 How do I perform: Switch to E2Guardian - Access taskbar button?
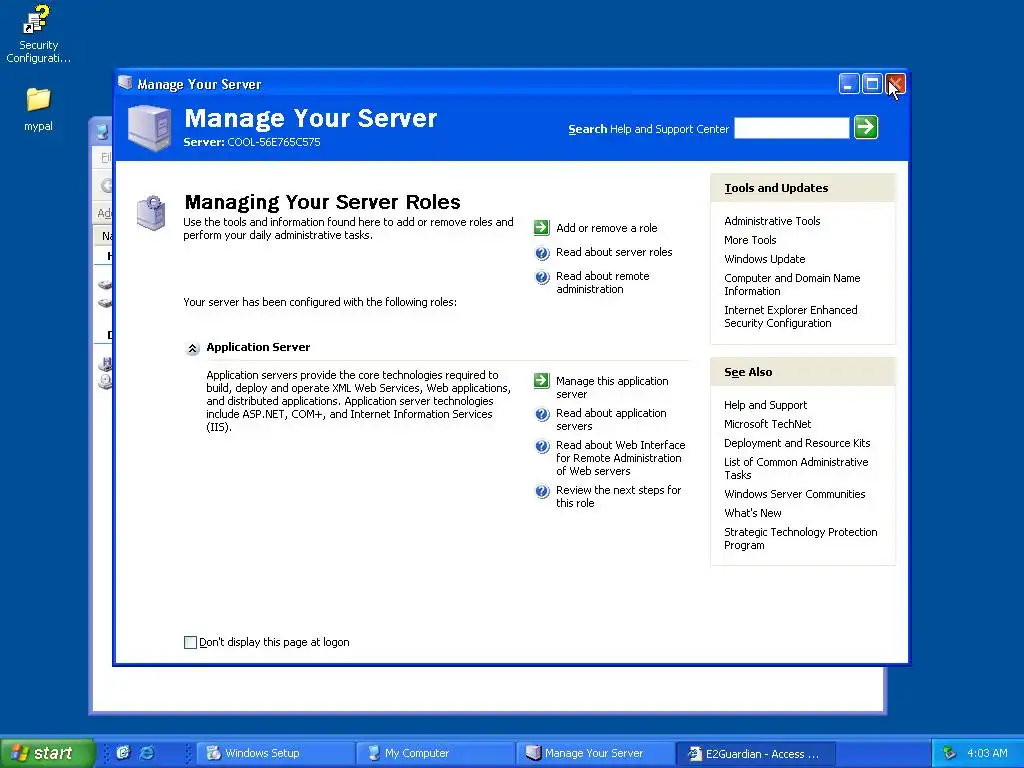(x=756, y=753)
